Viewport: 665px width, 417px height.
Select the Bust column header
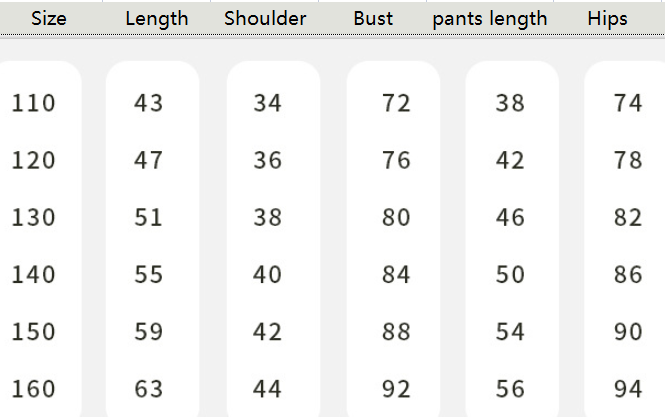coord(373,18)
